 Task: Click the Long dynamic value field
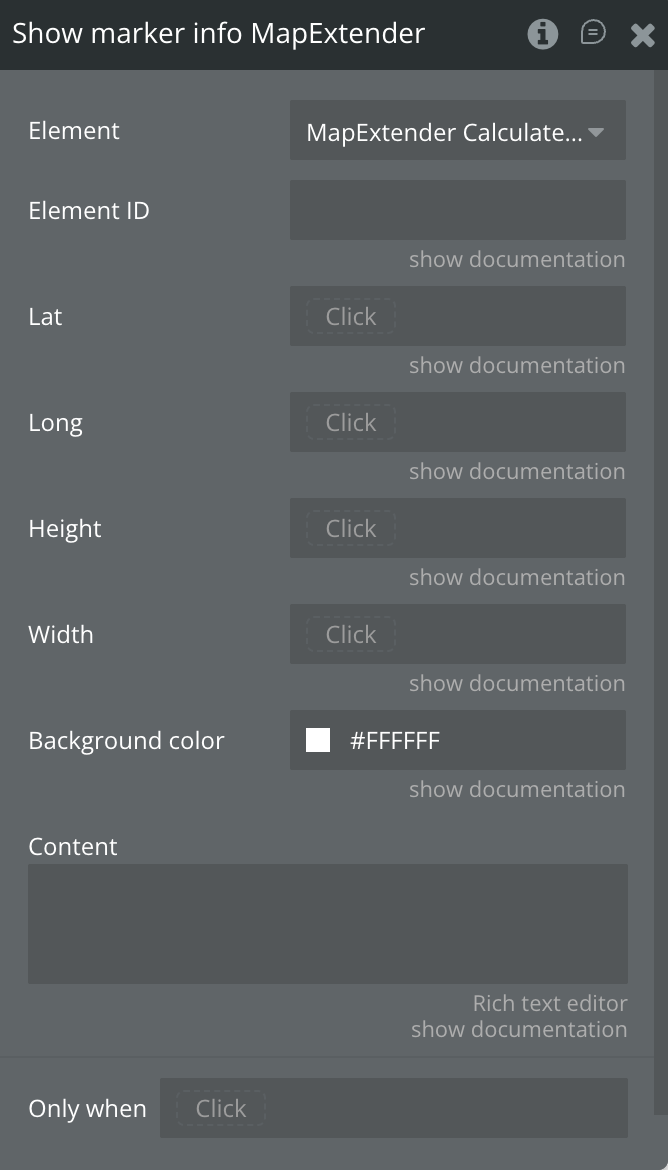coord(351,423)
